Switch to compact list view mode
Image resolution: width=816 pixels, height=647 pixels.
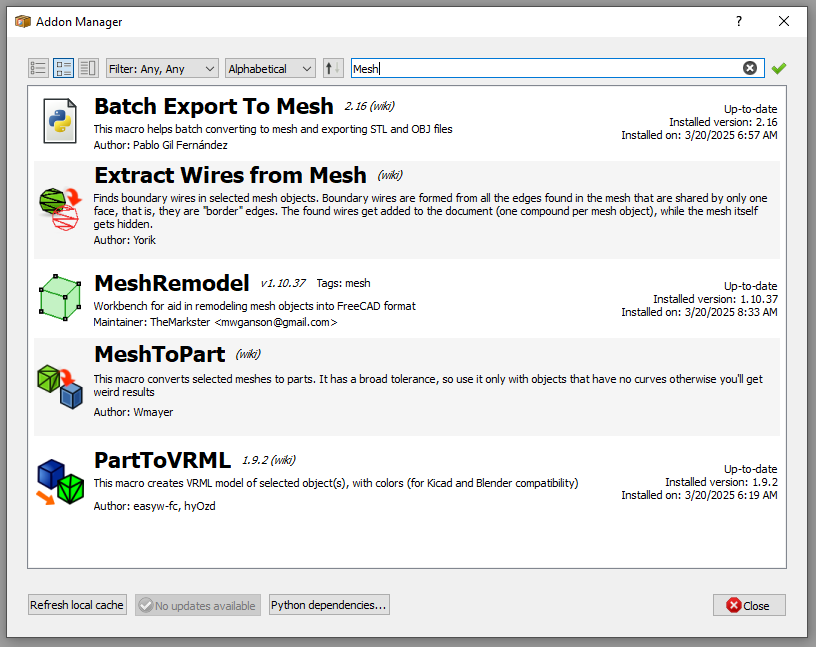(38, 67)
